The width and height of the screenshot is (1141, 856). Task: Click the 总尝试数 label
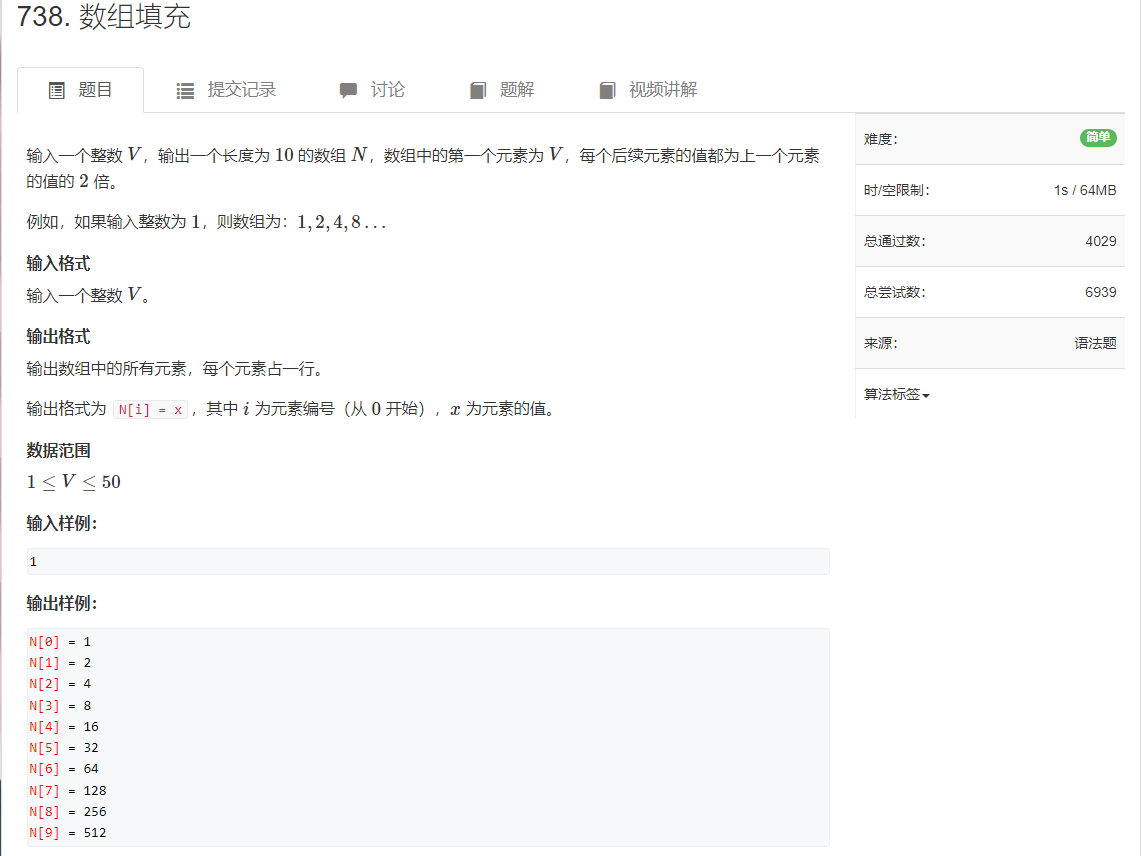(894, 292)
